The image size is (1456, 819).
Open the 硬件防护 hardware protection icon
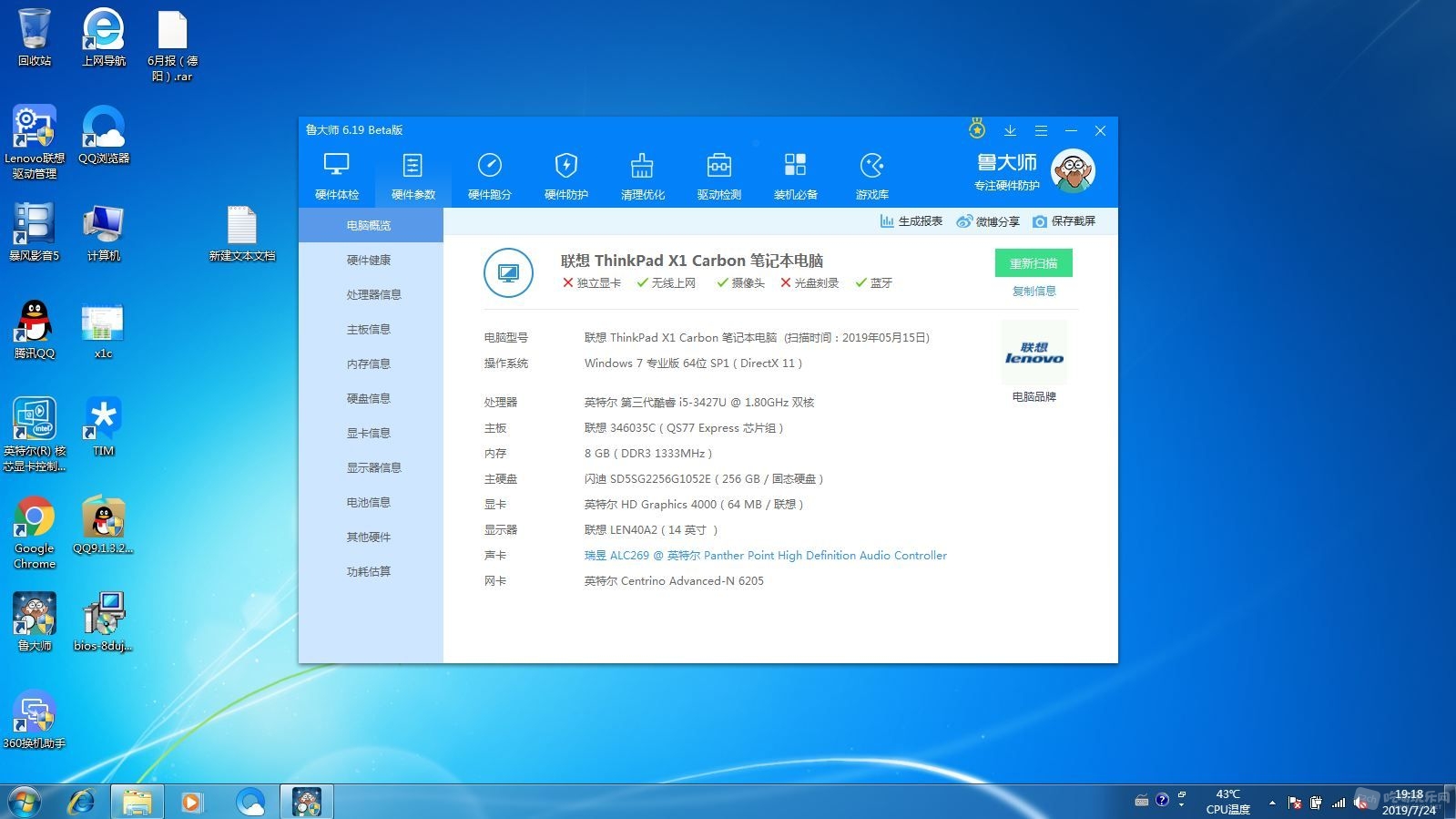566,176
